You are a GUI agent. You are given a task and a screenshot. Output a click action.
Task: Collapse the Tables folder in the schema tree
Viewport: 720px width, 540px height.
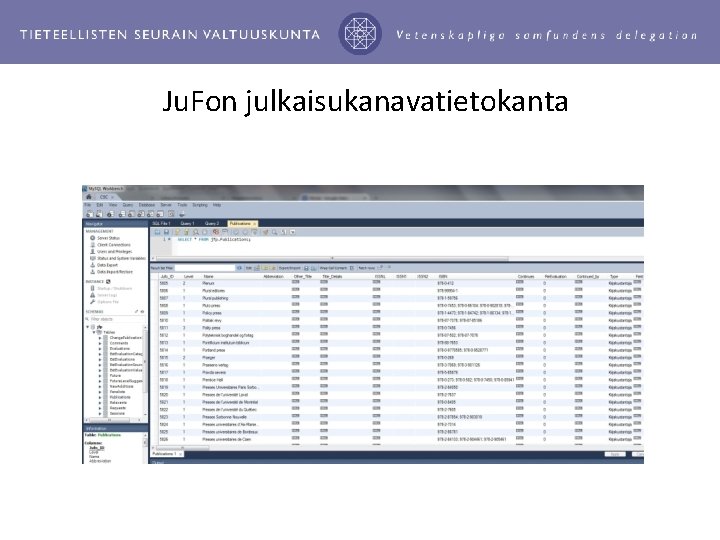pos(94,332)
